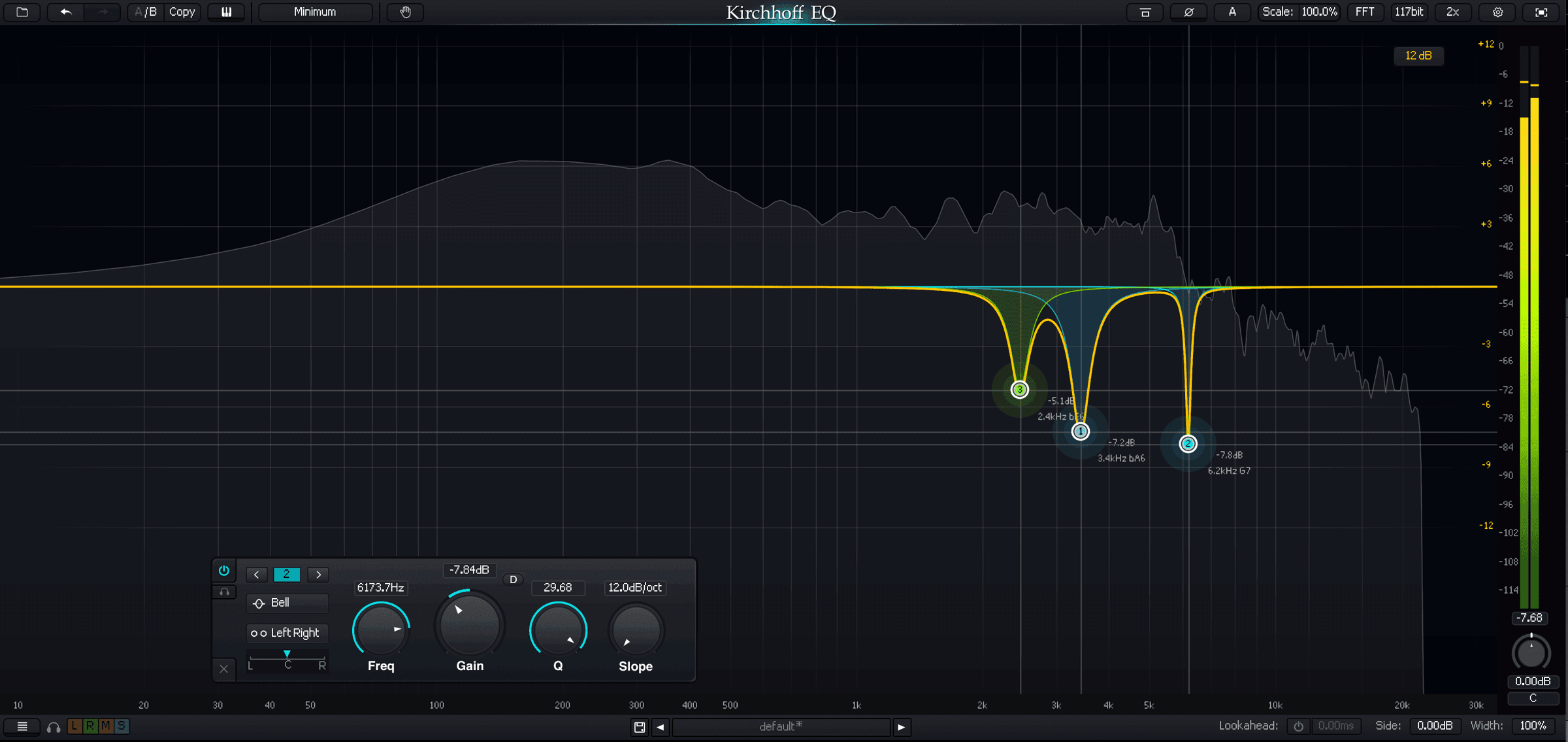Toggle A/B comparison state
This screenshot has width=1568, height=742.
(146, 12)
